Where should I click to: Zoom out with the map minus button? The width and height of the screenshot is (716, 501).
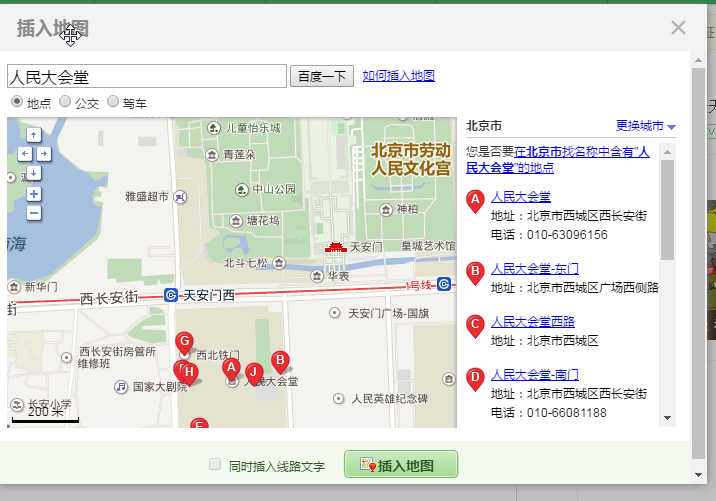pos(33,213)
